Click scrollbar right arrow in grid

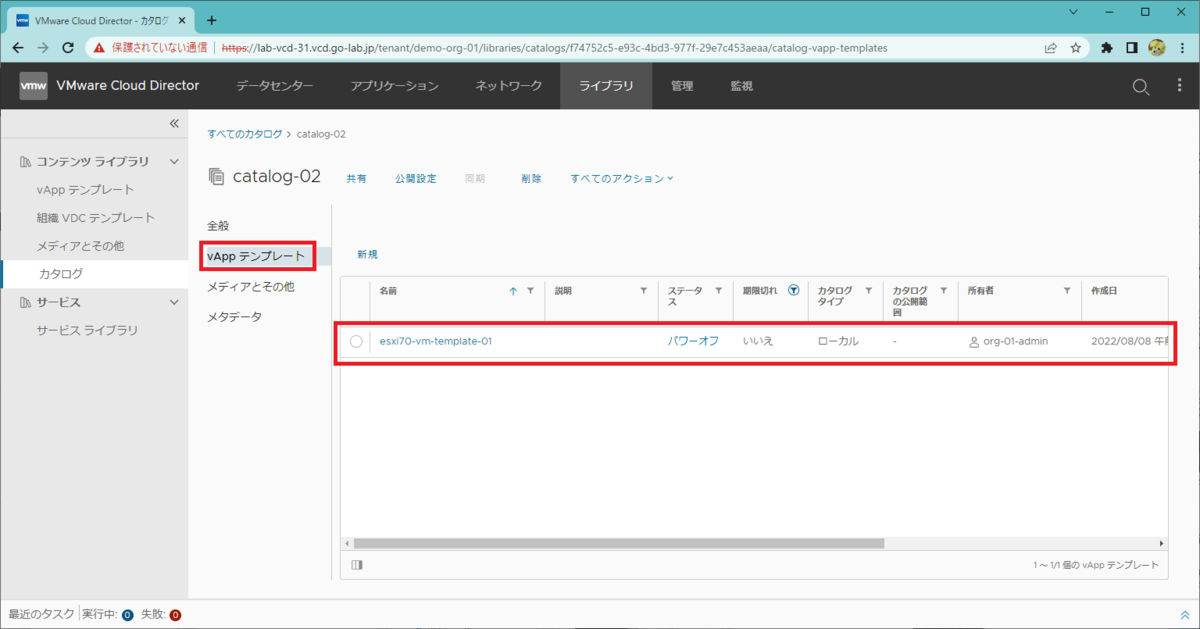click(x=1161, y=543)
